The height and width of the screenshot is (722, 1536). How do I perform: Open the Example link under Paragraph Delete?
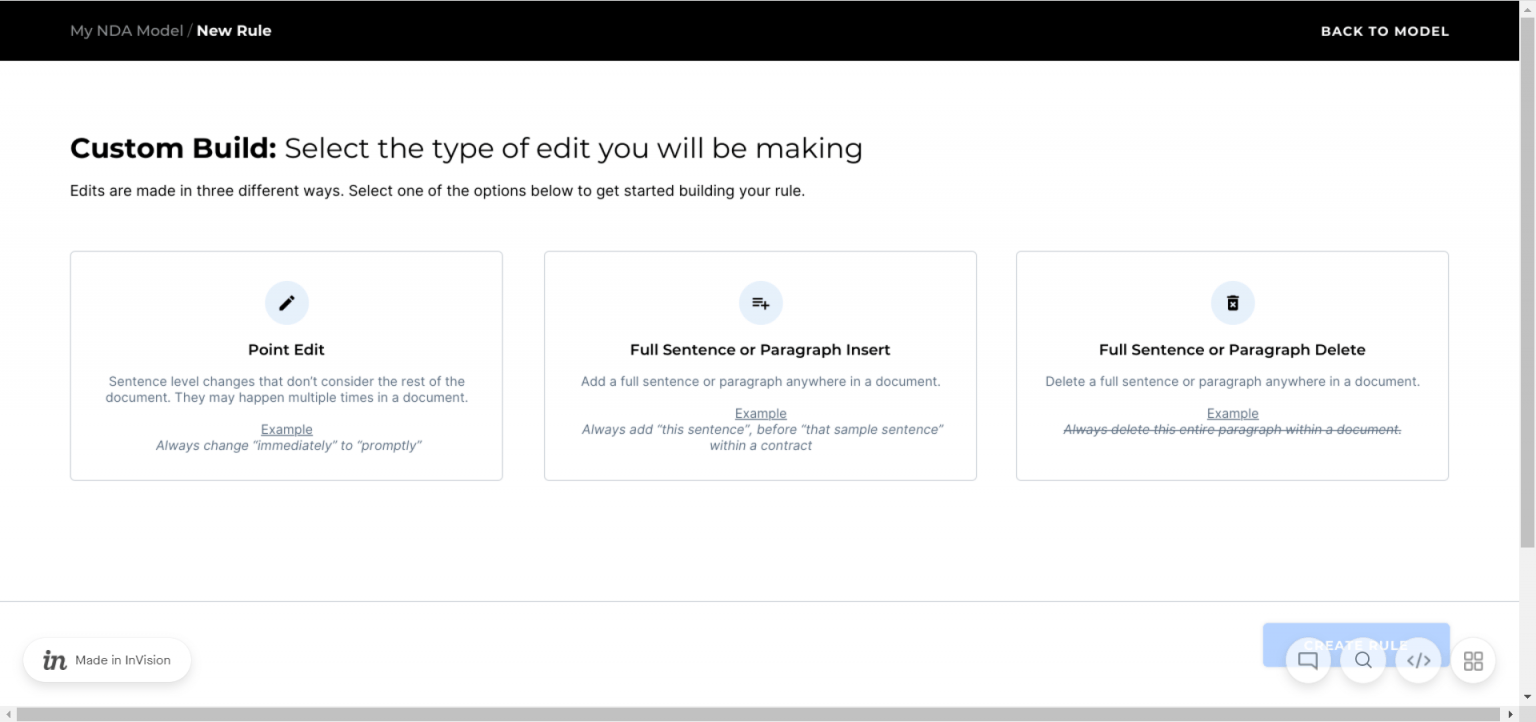(x=1232, y=413)
